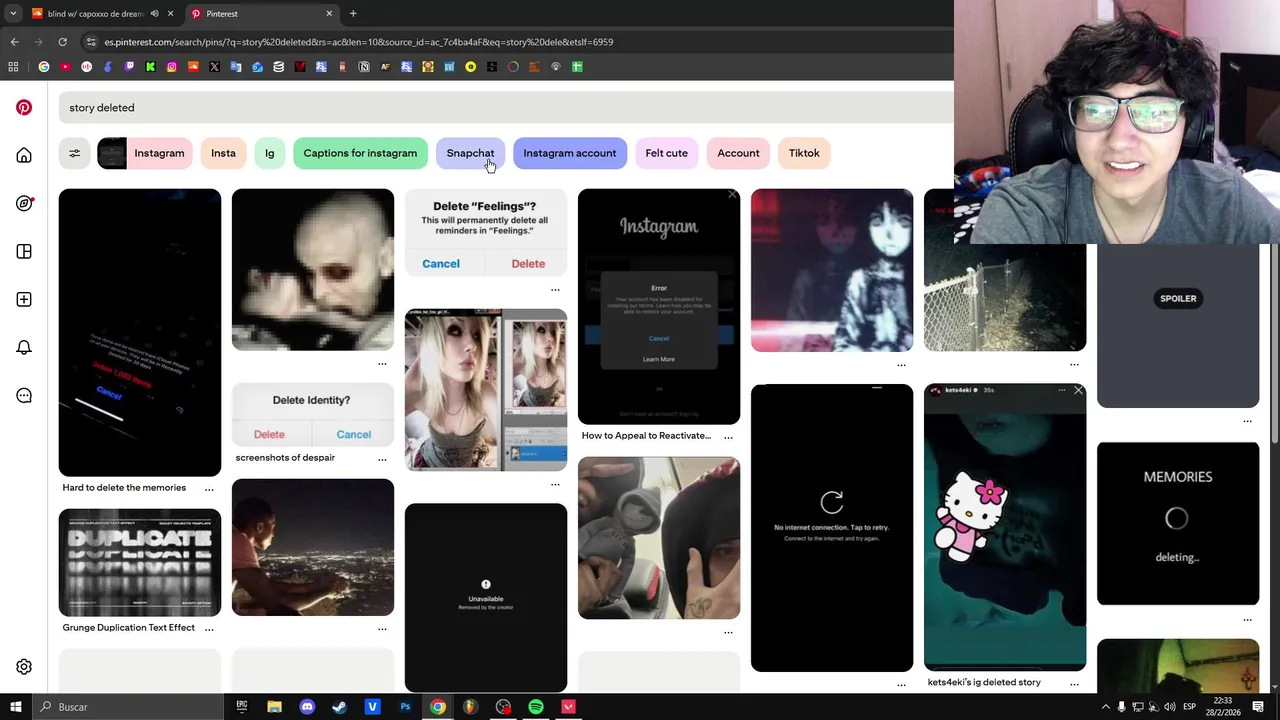Screen dimensions: 1280x720
Task: Open Spotify from the taskbar
Action: click(x=536, y=707)
